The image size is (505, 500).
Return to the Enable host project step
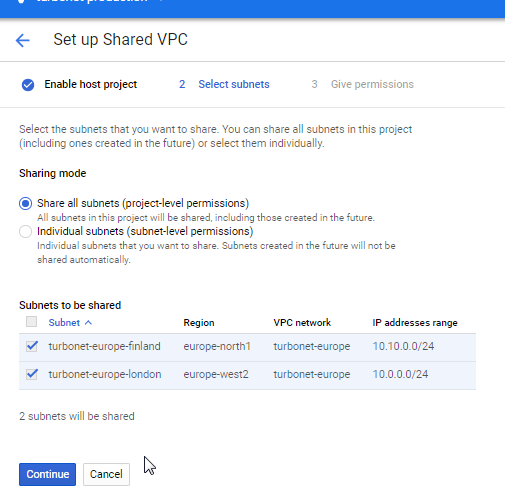click(91, 84)
